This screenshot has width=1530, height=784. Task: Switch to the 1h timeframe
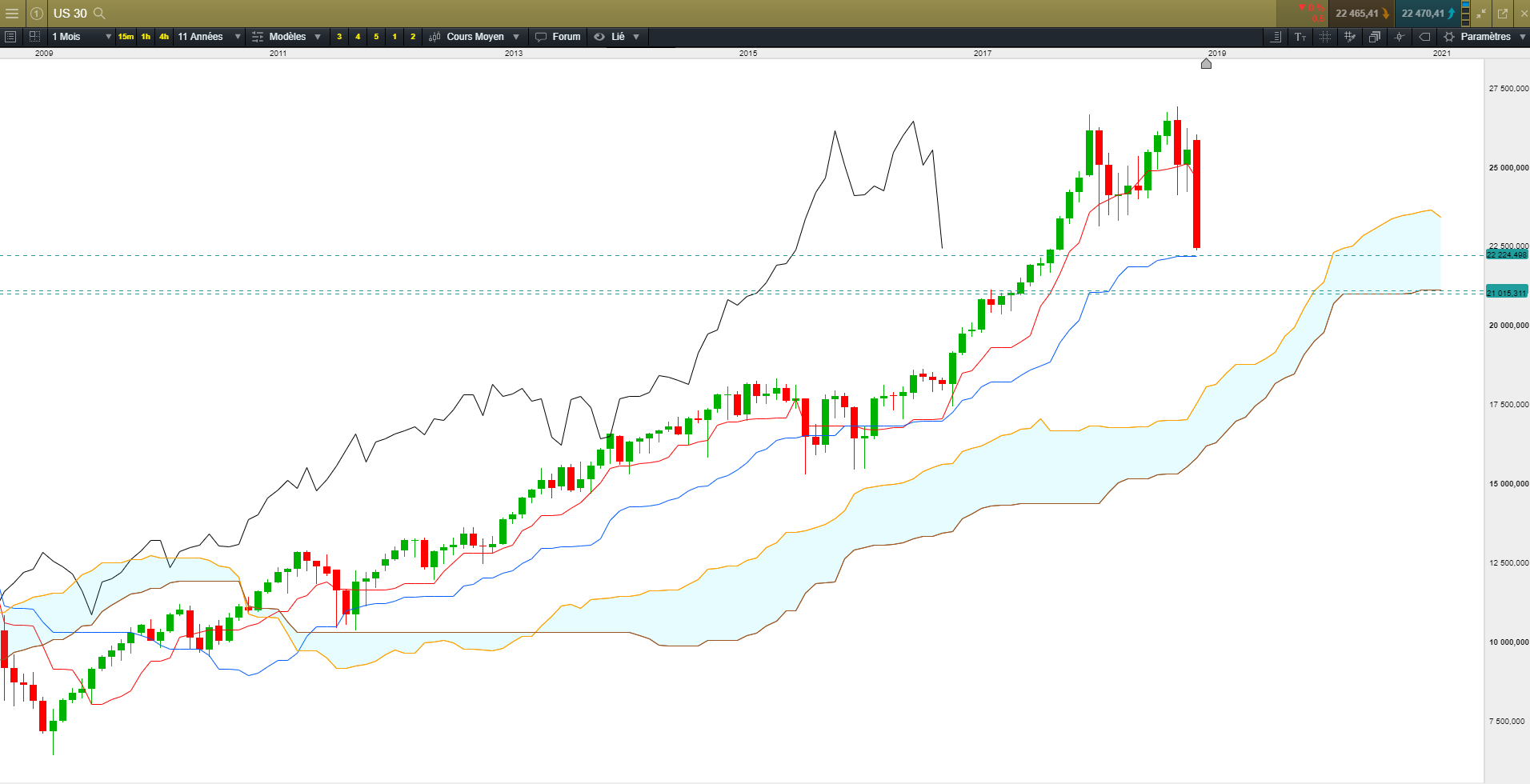(146, 37)
